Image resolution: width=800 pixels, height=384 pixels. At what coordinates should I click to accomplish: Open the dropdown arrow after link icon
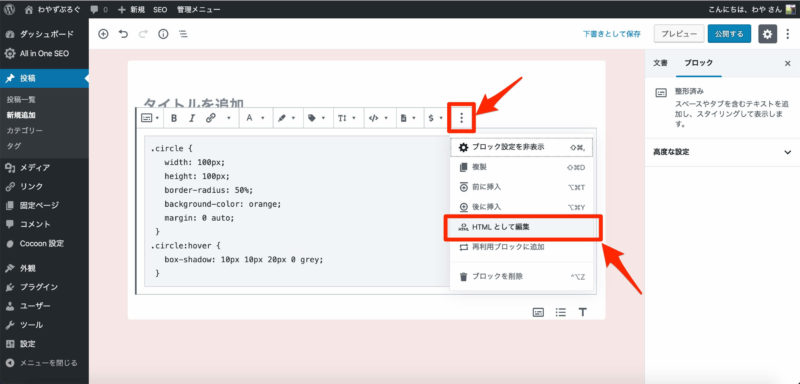tap(229, 118)
